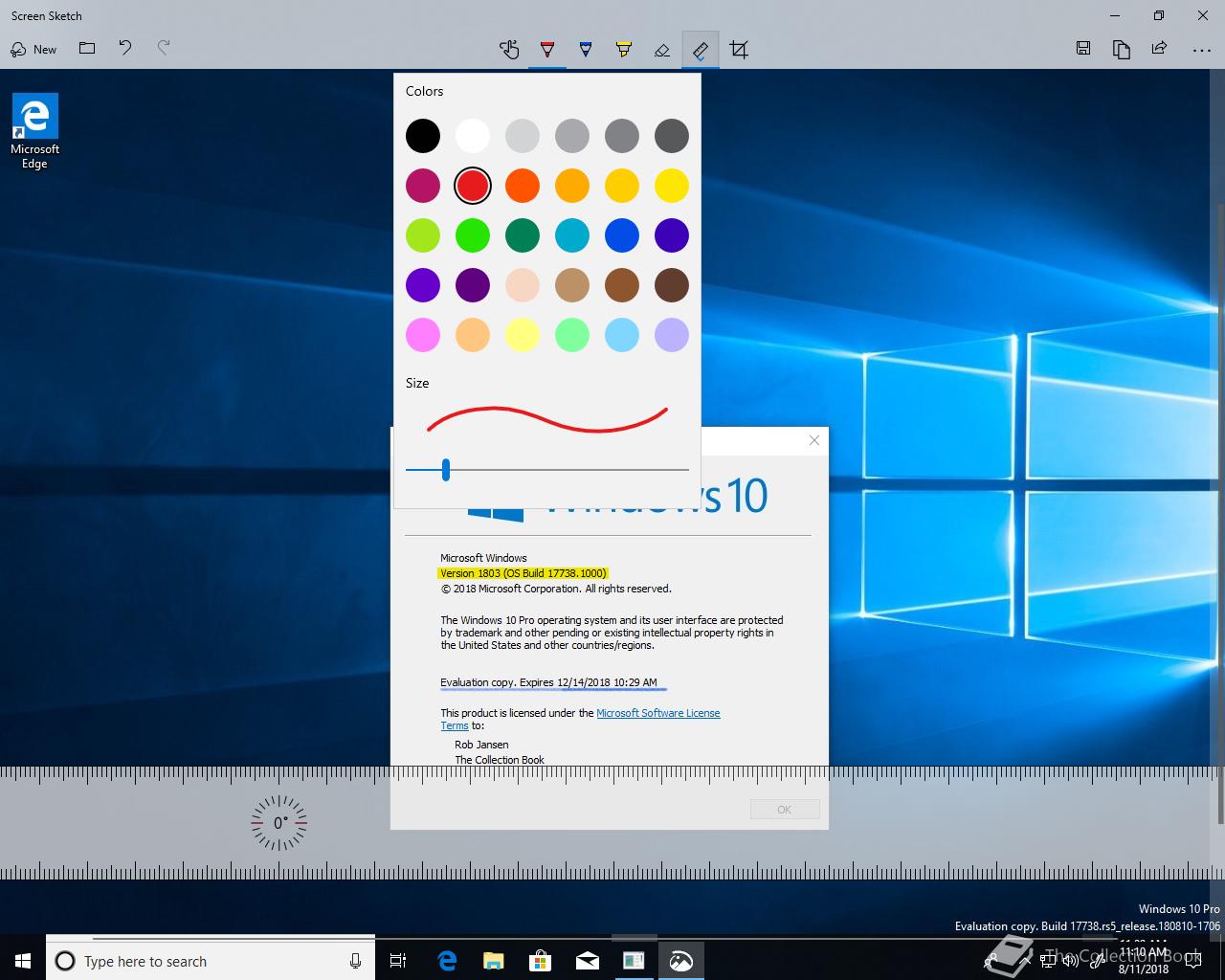Open Microsoft Store from the taskbar
The image size is (1225, 980).
pyautogui.click(x=541, y=961)
